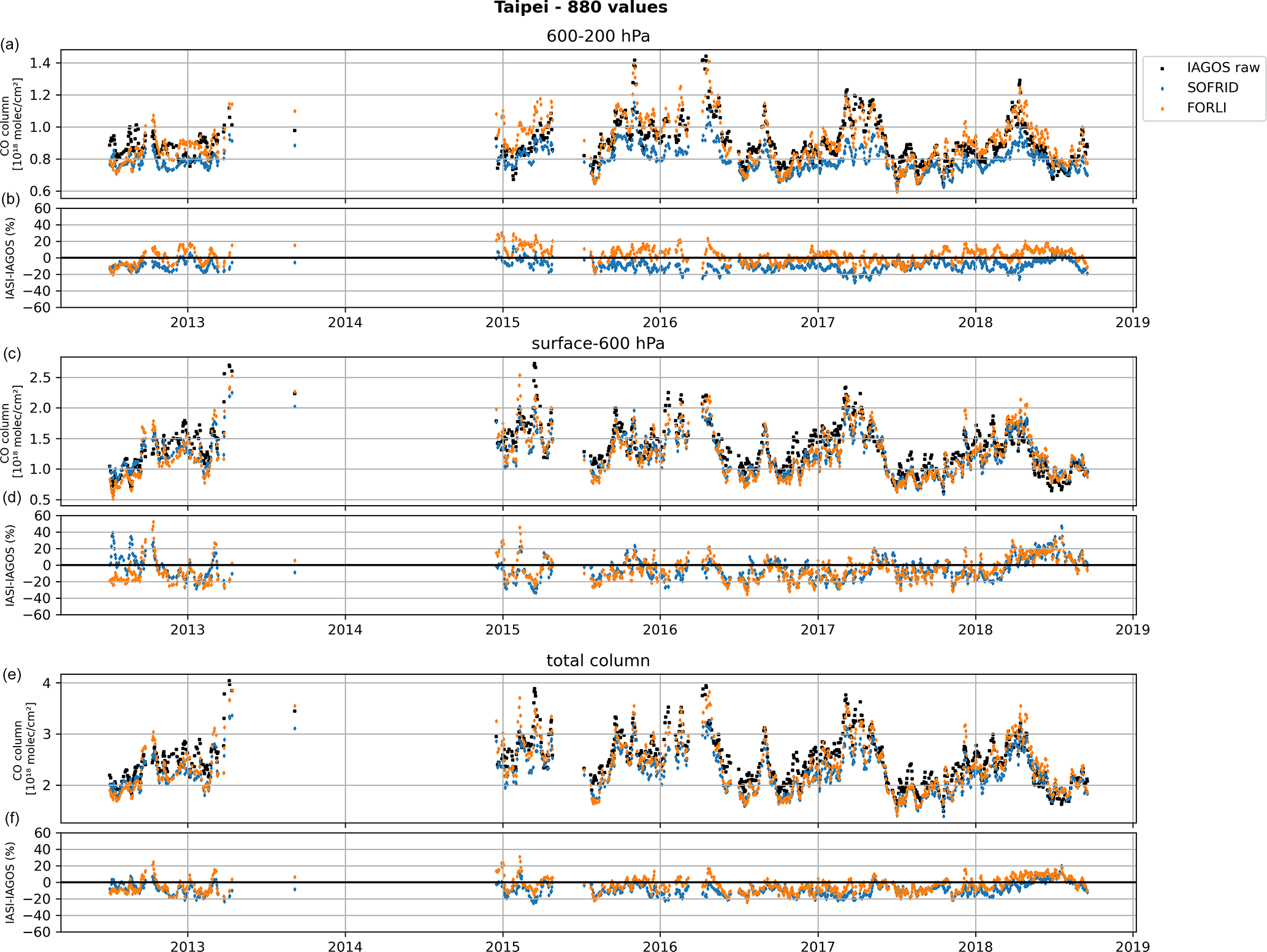Click the 'surface-600 hPa' panel title

(x=598, y=343)
